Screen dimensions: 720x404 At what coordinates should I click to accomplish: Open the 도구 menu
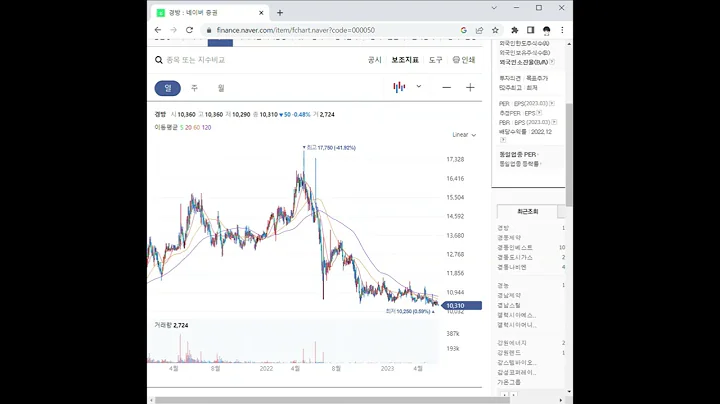click(x=436, y=60)
